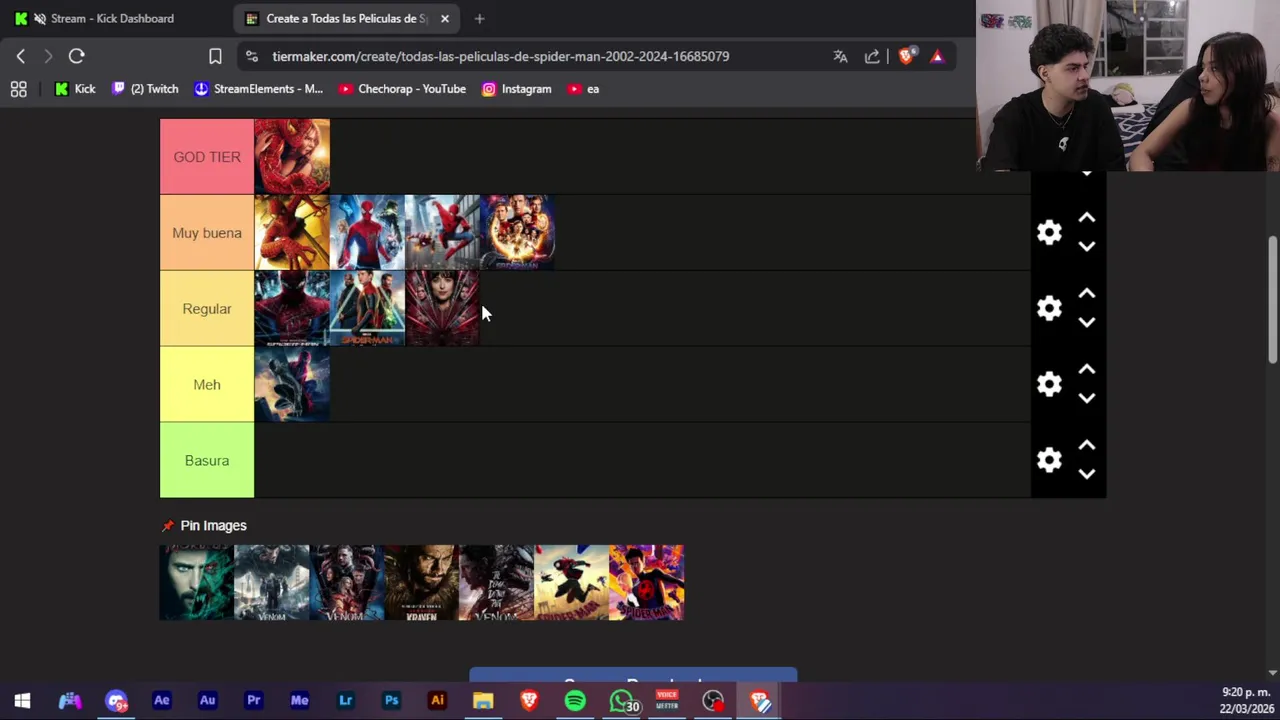Launch Adobe Media Encoder from the taskbar
The height and width of the screenshot is (720, 1280).
(x=299, y=701)
